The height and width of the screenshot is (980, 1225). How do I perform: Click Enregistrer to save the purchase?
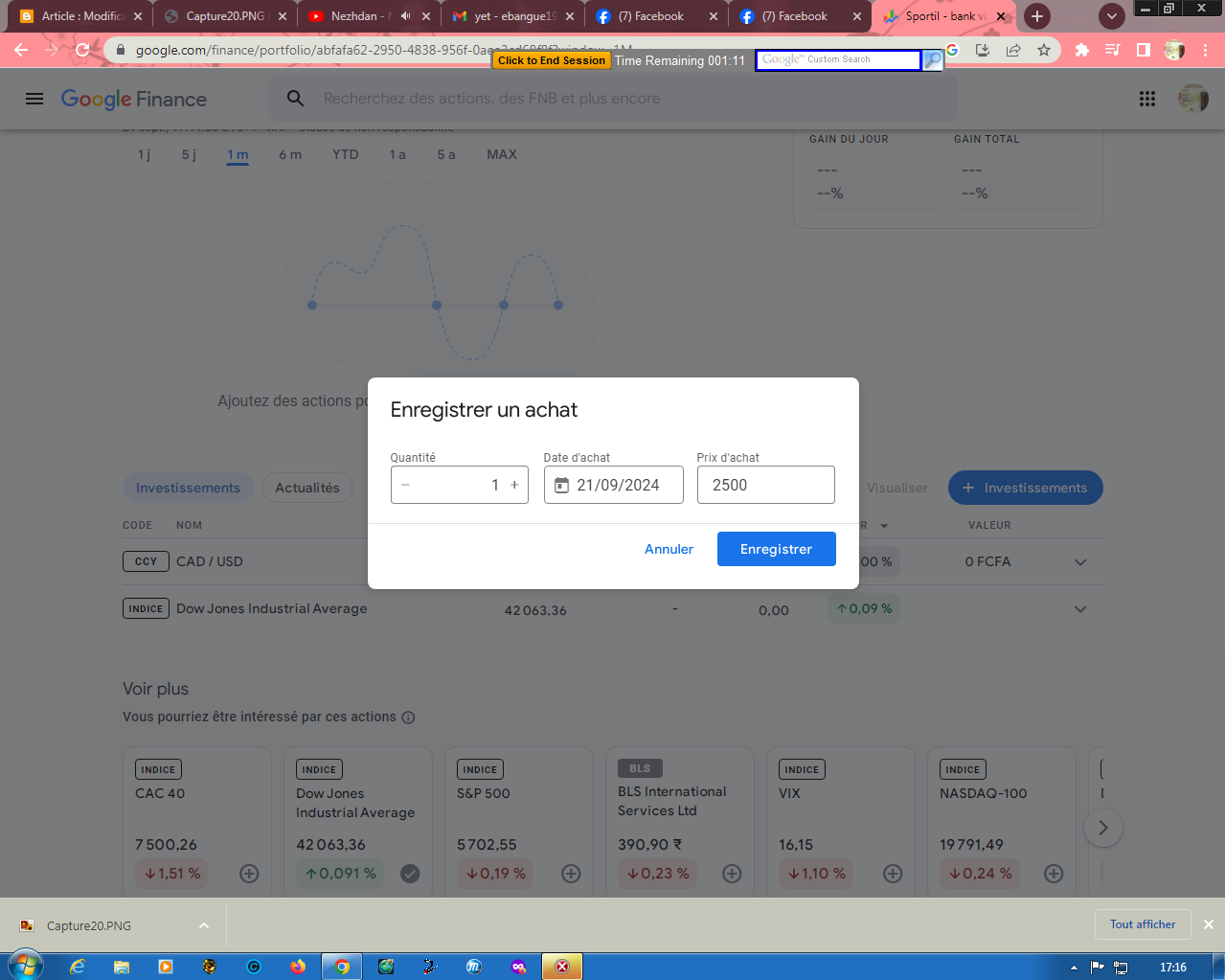777,549
